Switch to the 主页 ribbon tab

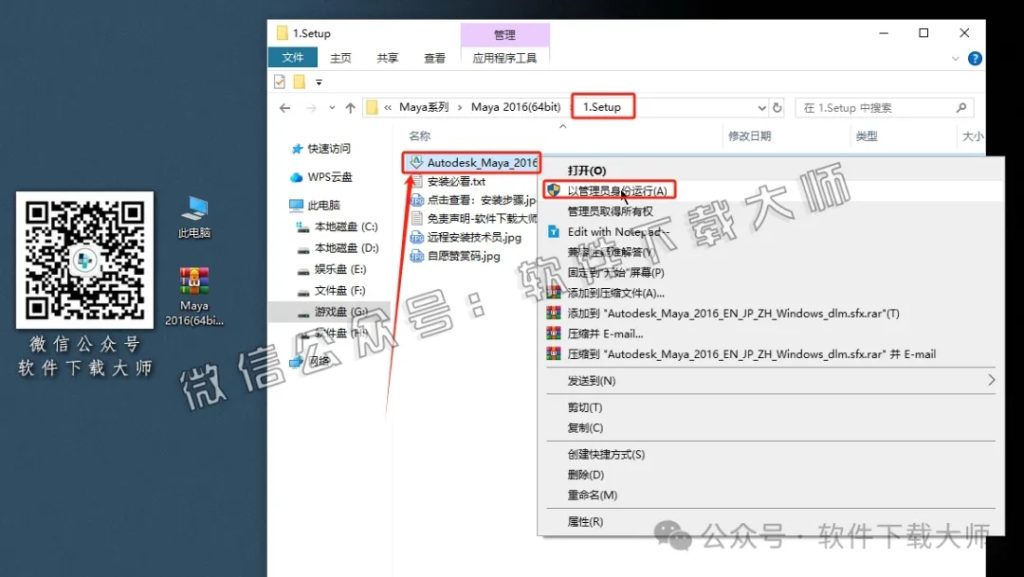(340, 58)
